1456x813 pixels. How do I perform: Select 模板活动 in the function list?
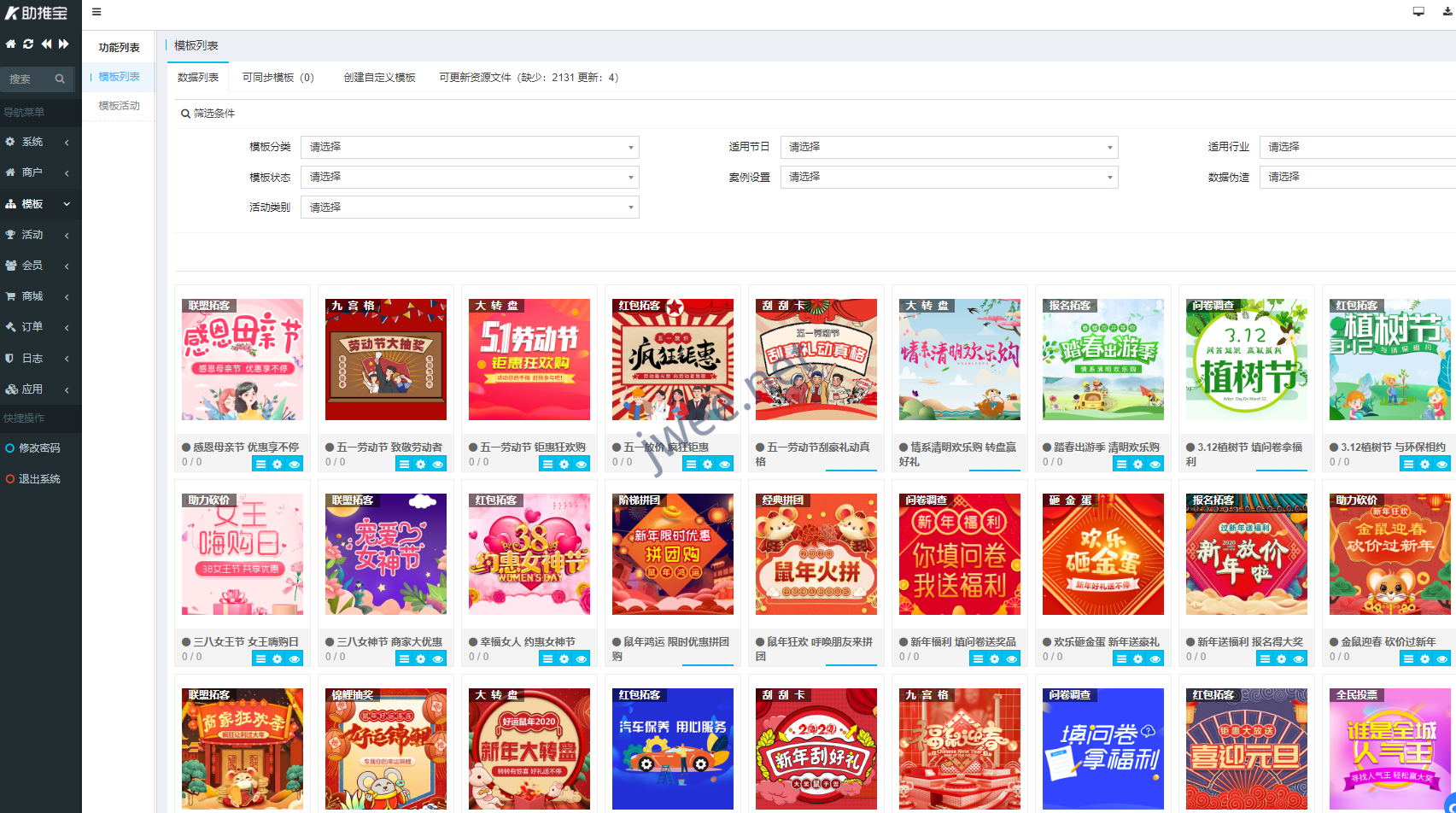pyautogui.click(x=119, y=106)
